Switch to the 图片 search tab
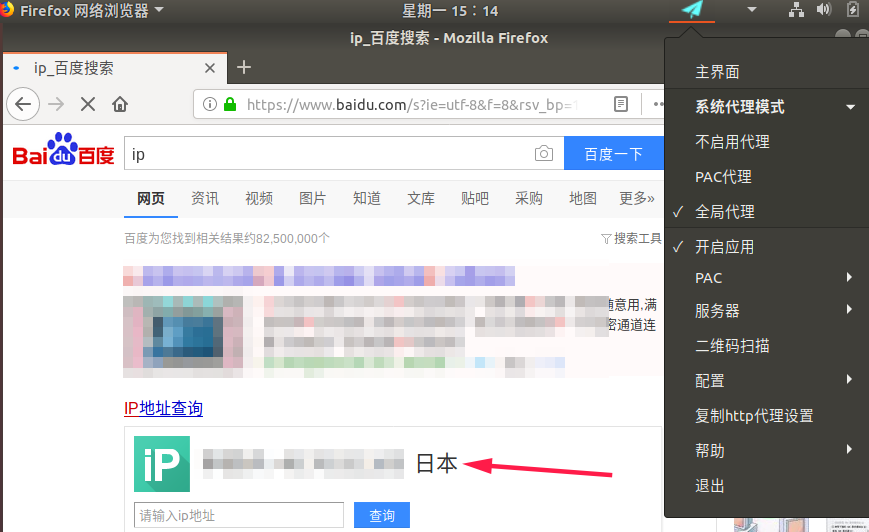 pos(312,198)
